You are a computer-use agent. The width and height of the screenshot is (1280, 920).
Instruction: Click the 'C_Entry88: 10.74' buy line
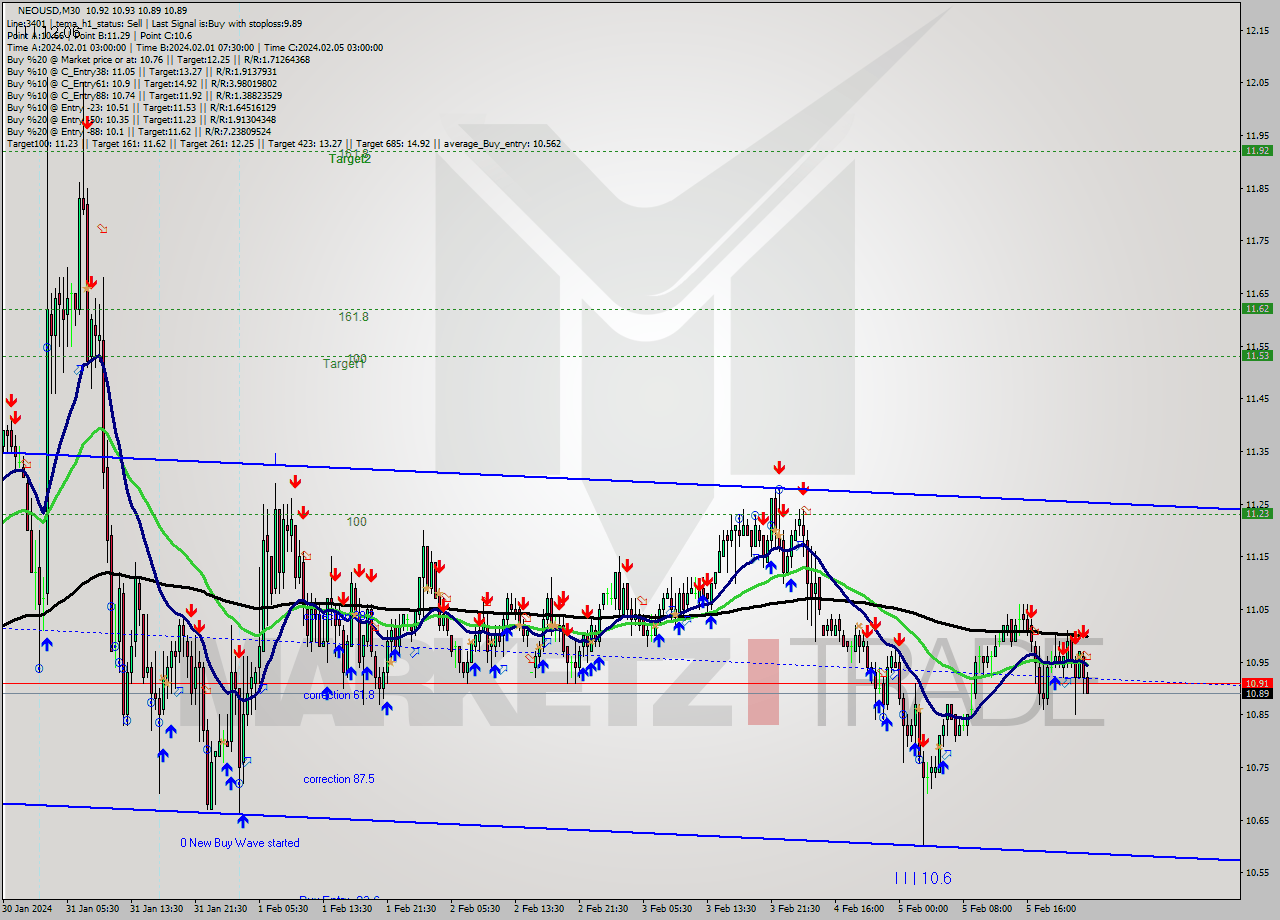pos(142,95)
